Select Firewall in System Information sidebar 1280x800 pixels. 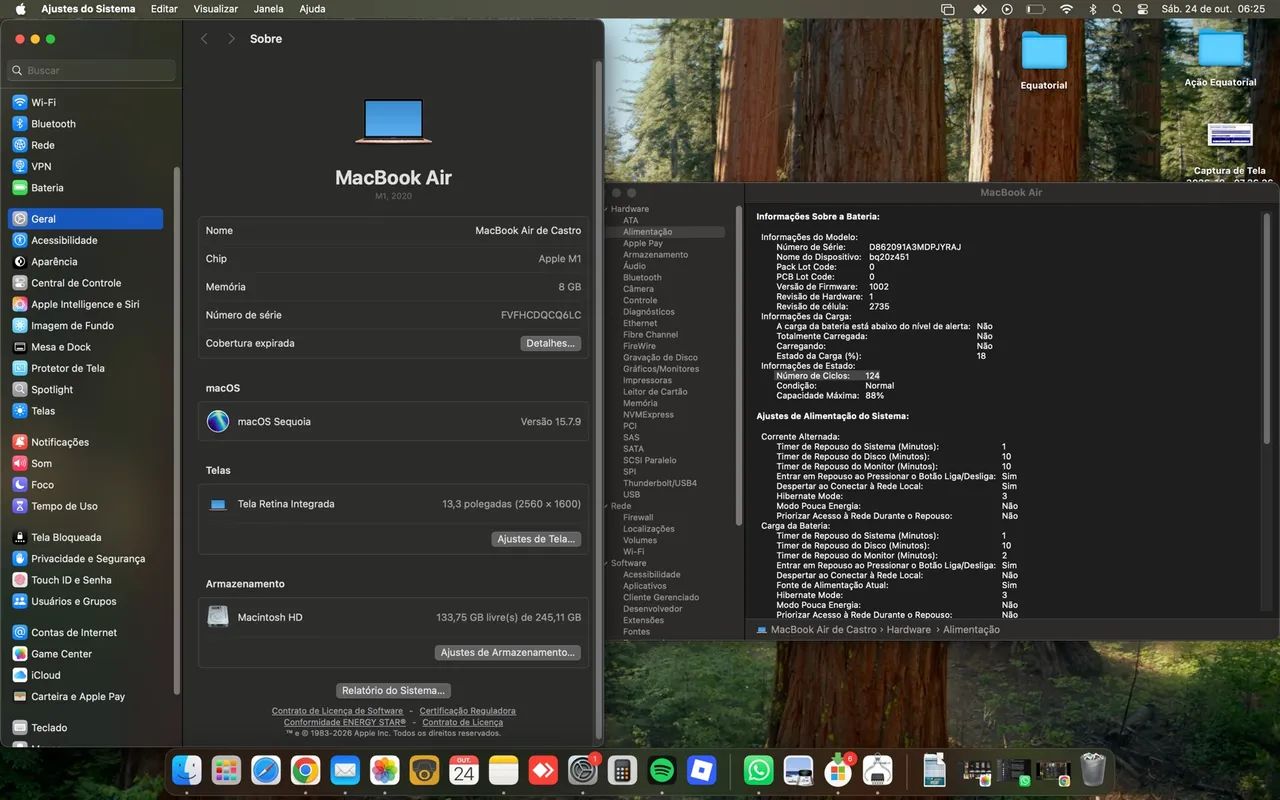(638, 517)
